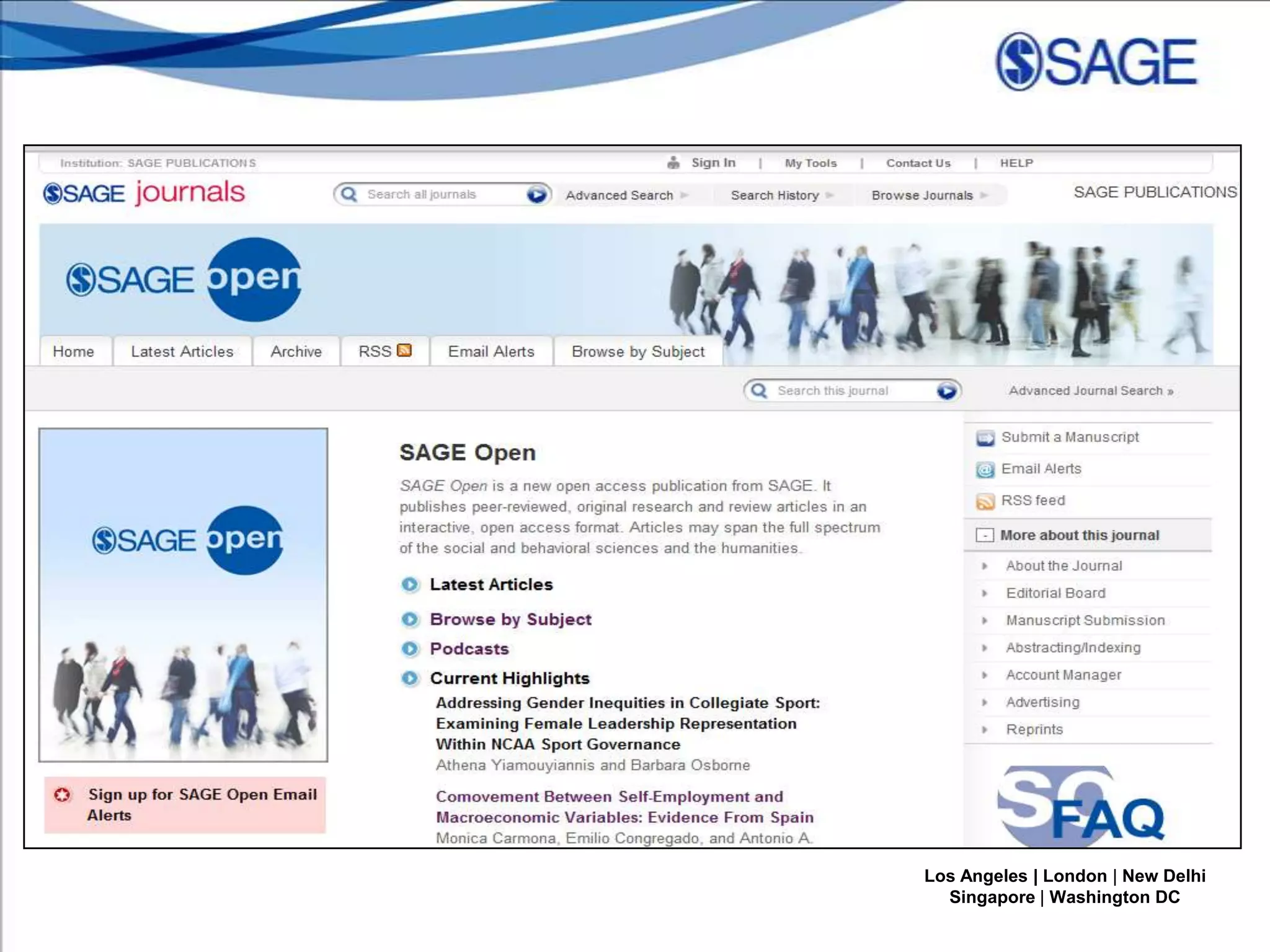
Task: Click the Submit a Manuscript icon
Action: pyautogui.click(x=985, y=438)
